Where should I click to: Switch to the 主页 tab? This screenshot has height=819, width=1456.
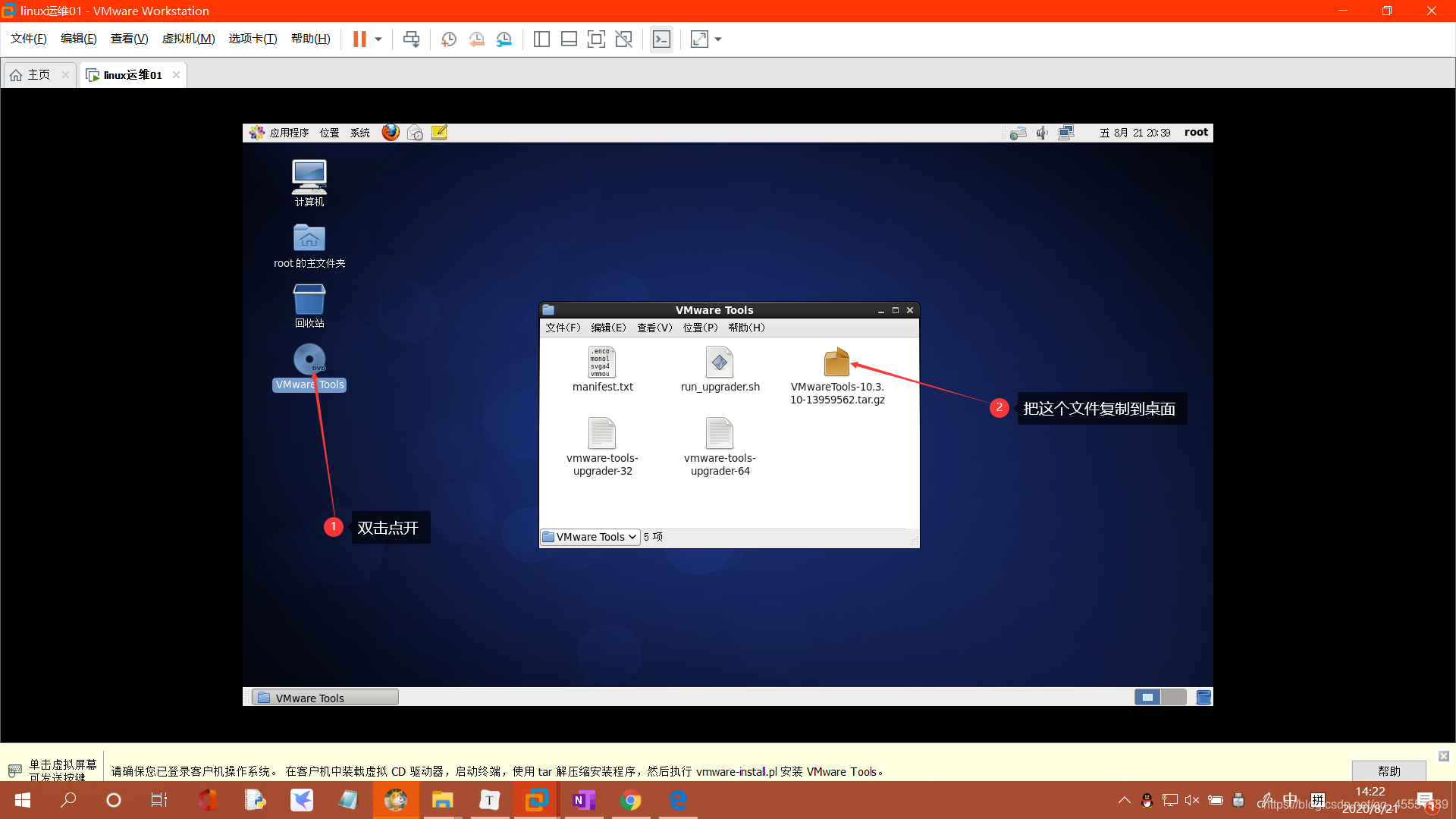click(x=39, y=74)
